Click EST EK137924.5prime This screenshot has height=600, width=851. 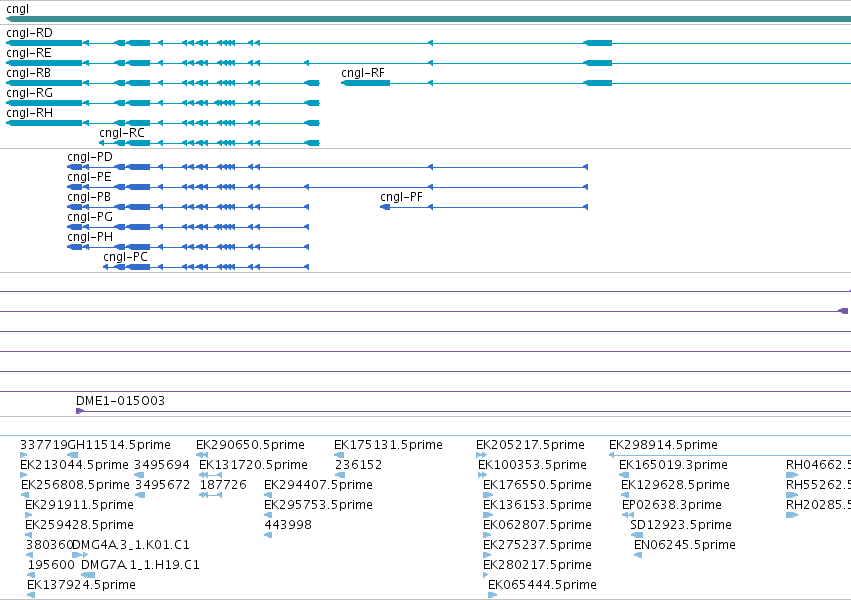(x=81, y=585)
